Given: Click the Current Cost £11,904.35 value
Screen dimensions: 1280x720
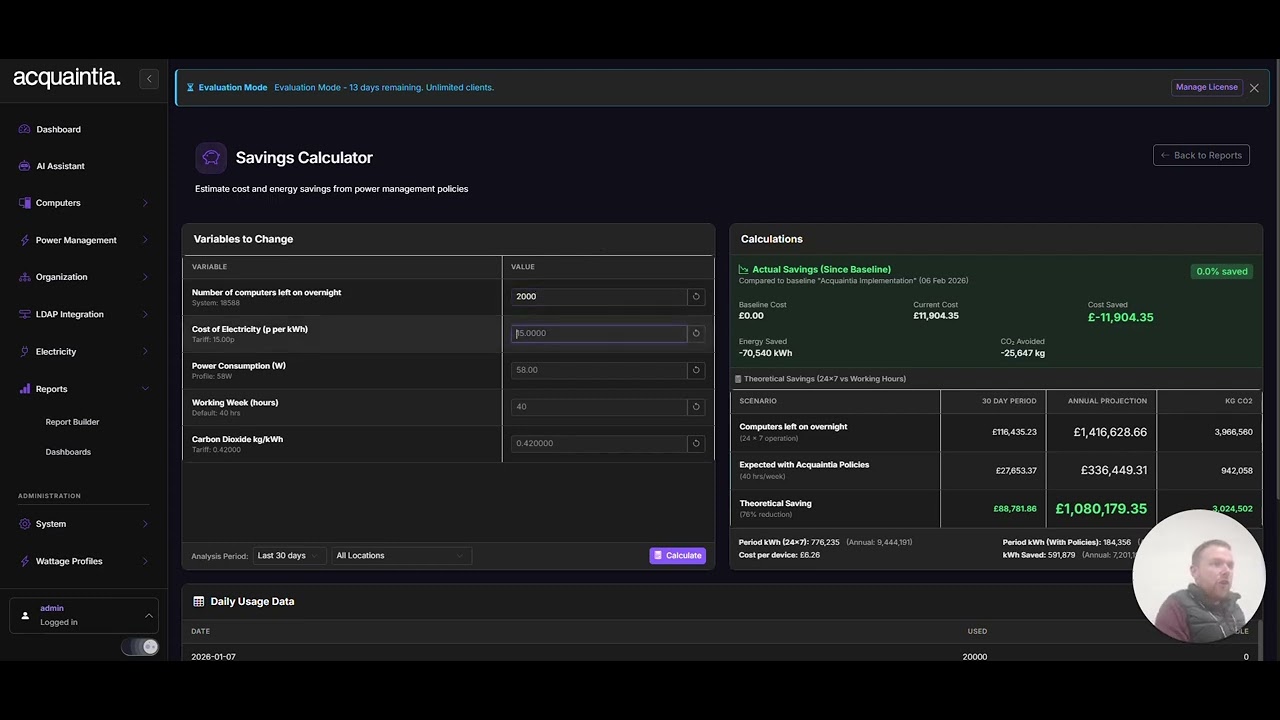Looking at the screenshot, I should 936,316.
